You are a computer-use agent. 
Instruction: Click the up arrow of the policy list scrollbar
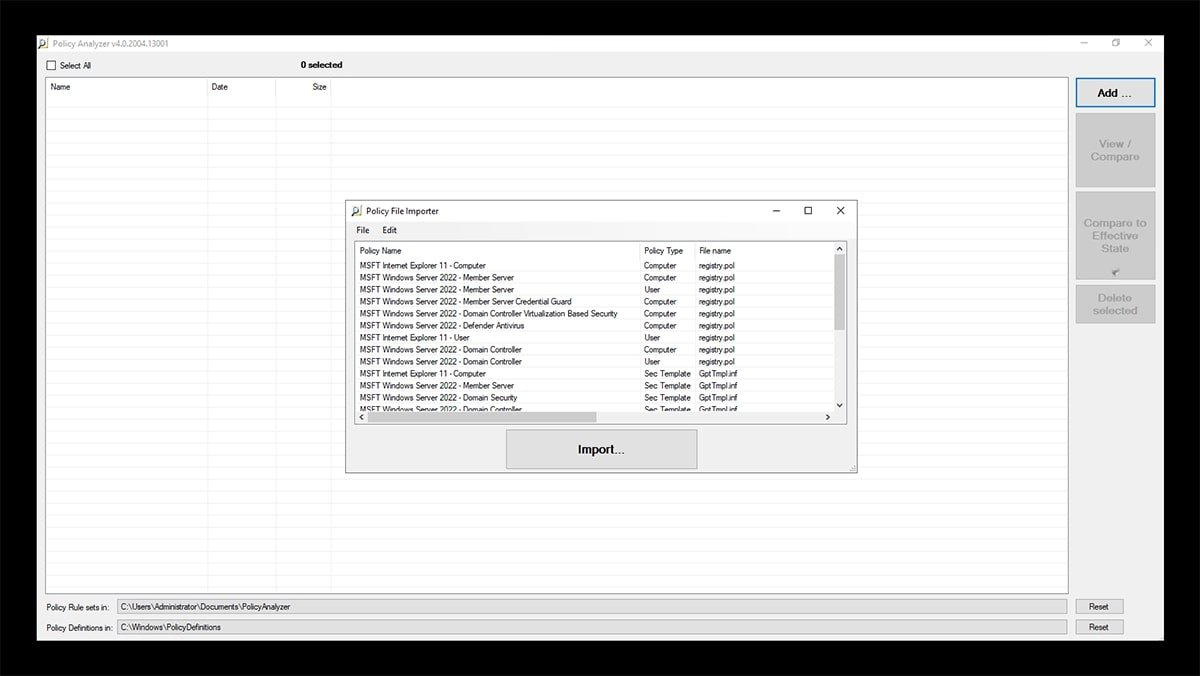click(x=840, y=248)
